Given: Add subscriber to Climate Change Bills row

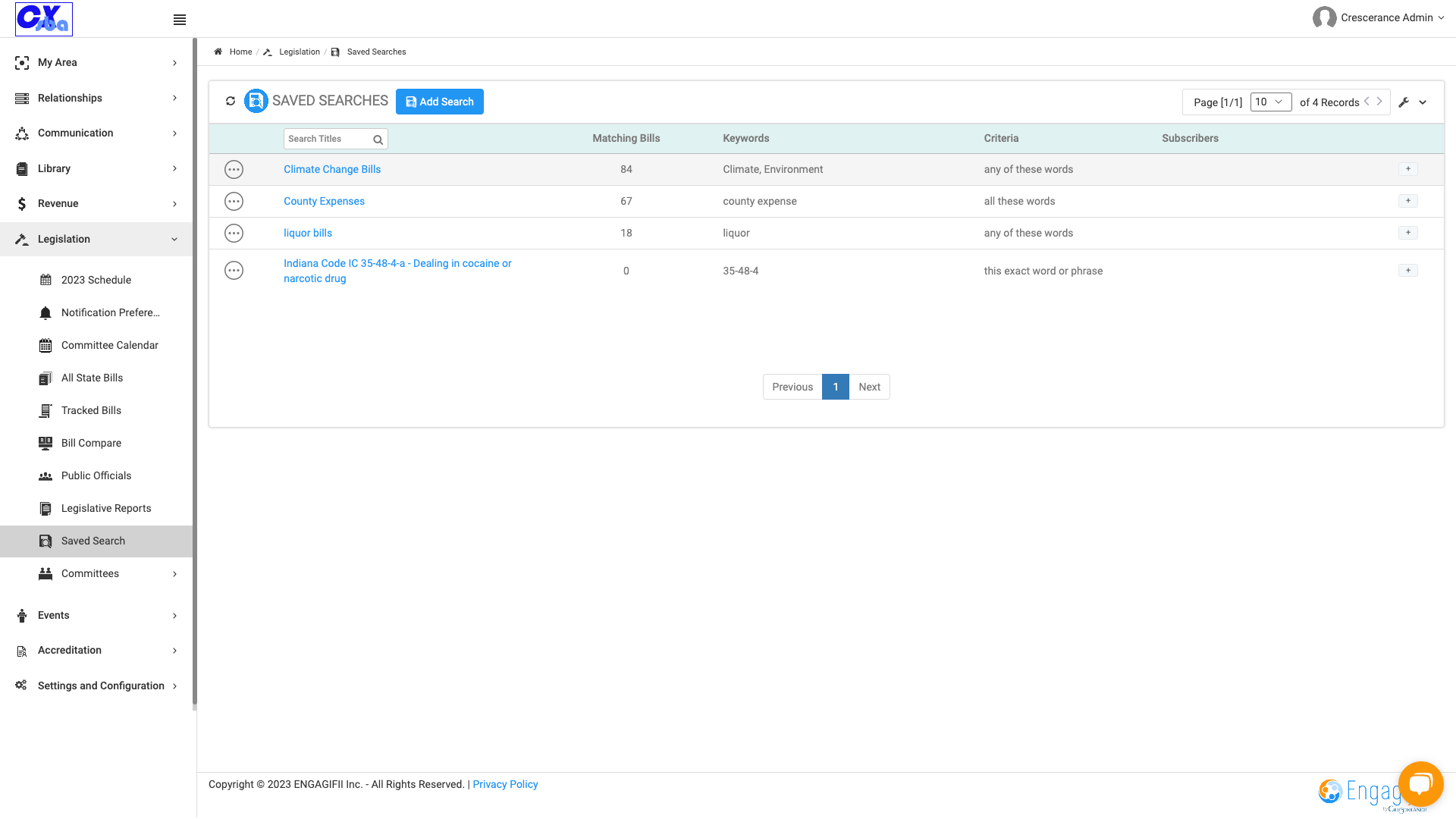Looking at the screenshot, I should click(1408, 169).
